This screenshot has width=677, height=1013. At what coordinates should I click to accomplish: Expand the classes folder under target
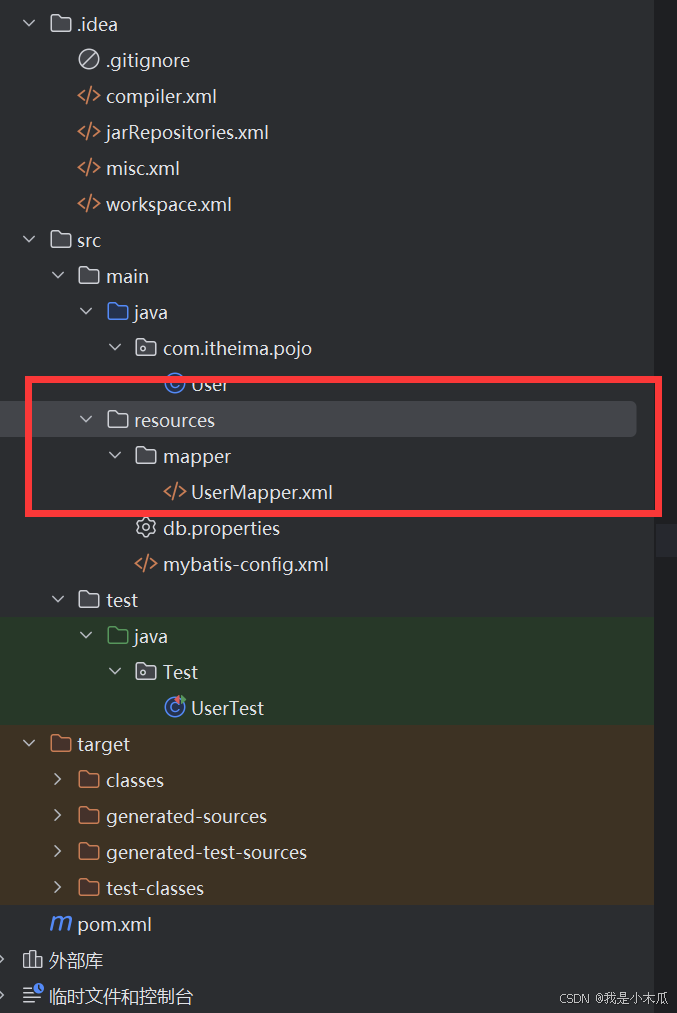coord(57,779)
